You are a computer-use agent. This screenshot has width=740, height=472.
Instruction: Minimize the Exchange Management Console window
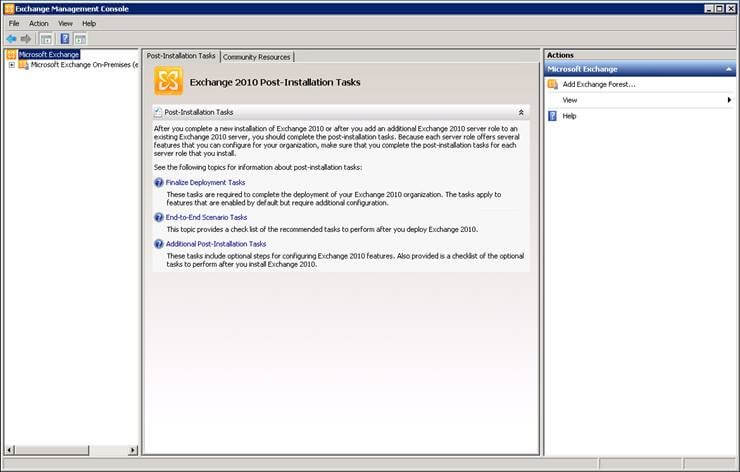[x=709, y=8]
